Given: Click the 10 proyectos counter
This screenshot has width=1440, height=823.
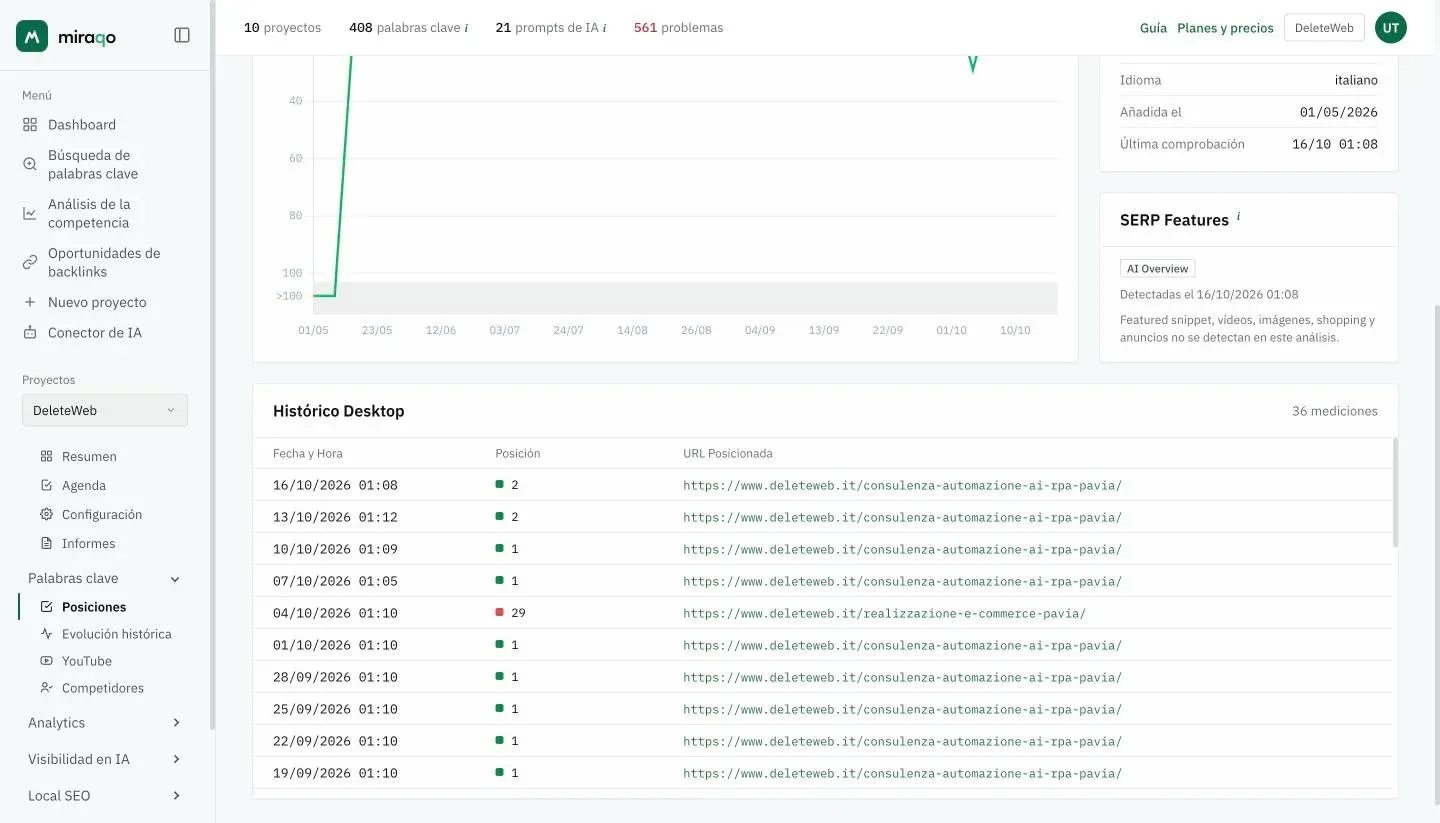Looking at the screenshot, I should [x=282, y=28].
